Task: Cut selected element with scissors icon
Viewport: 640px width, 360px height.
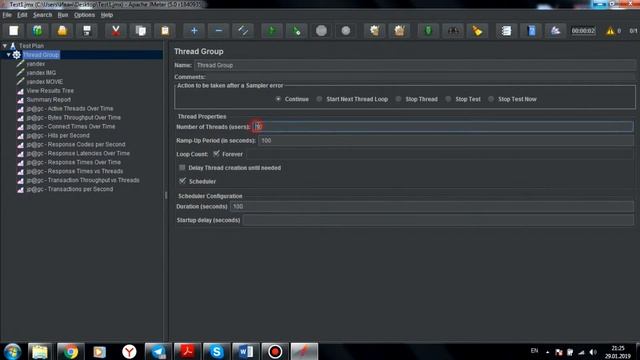Action: [116, 31]
